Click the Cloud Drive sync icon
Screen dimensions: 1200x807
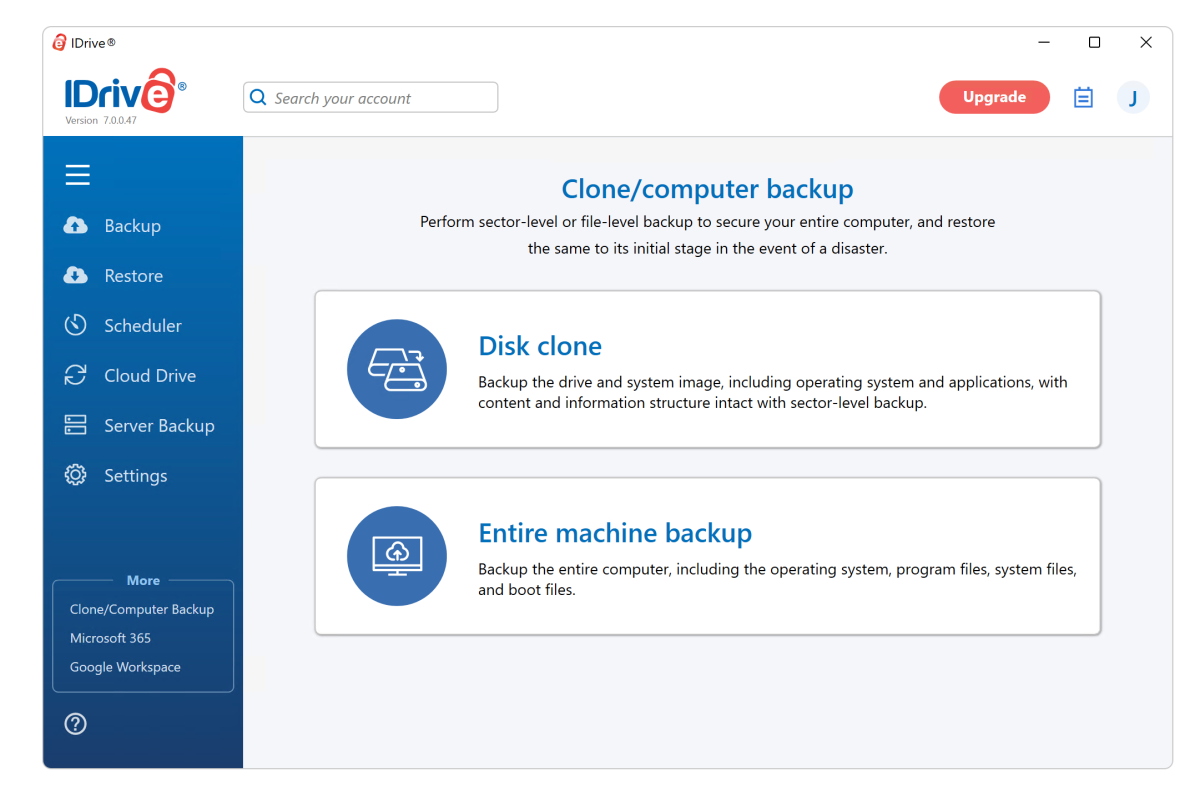75,376
